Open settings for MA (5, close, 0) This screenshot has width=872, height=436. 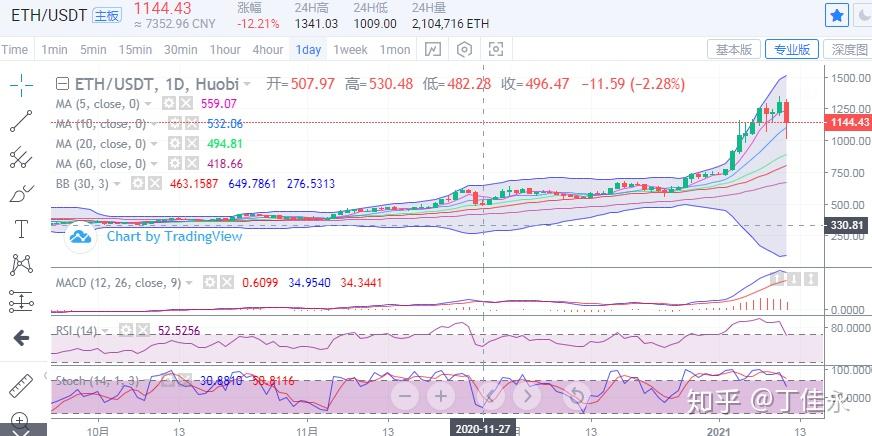(x=168, y=103)
